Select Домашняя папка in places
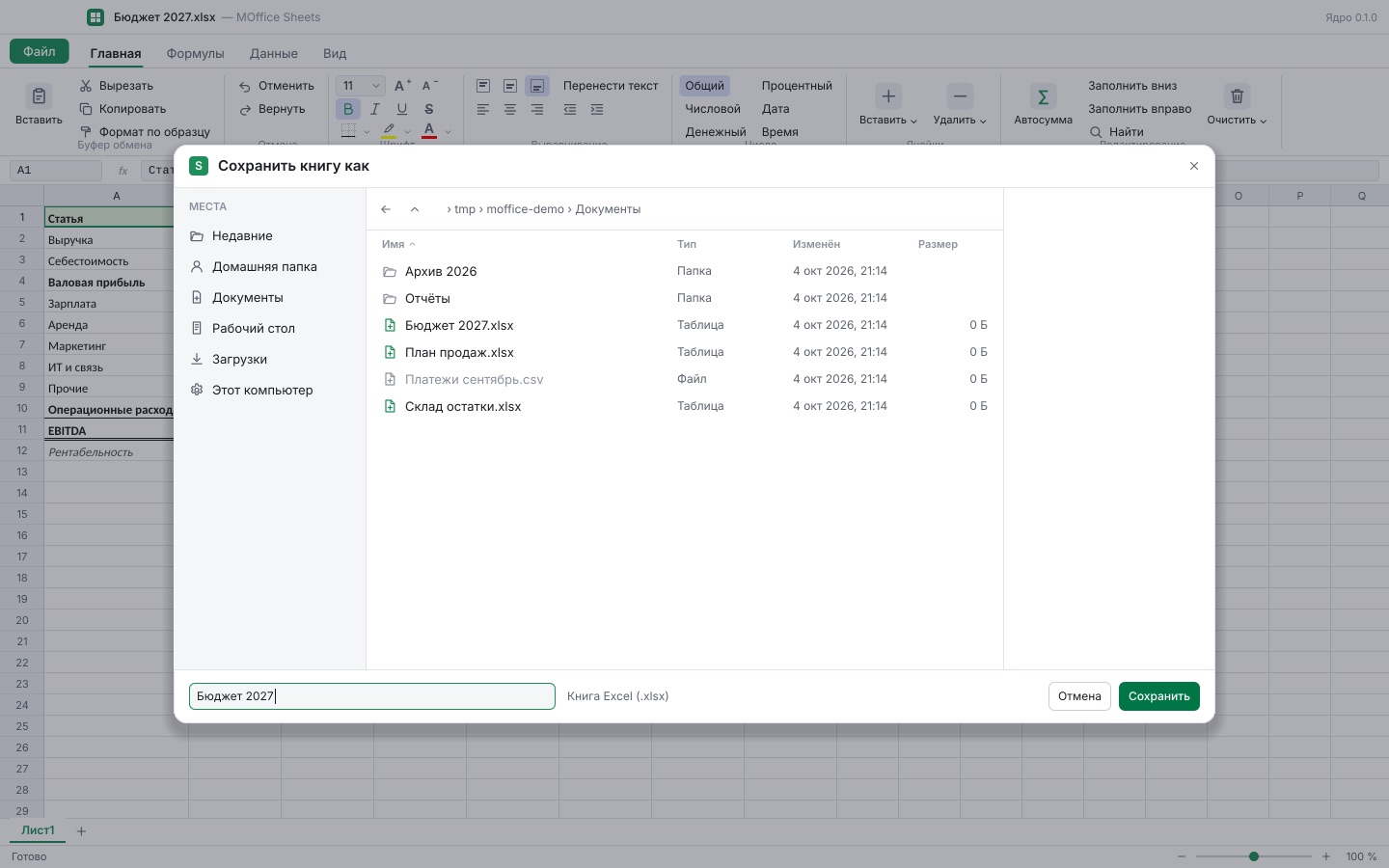 (270, 267)
